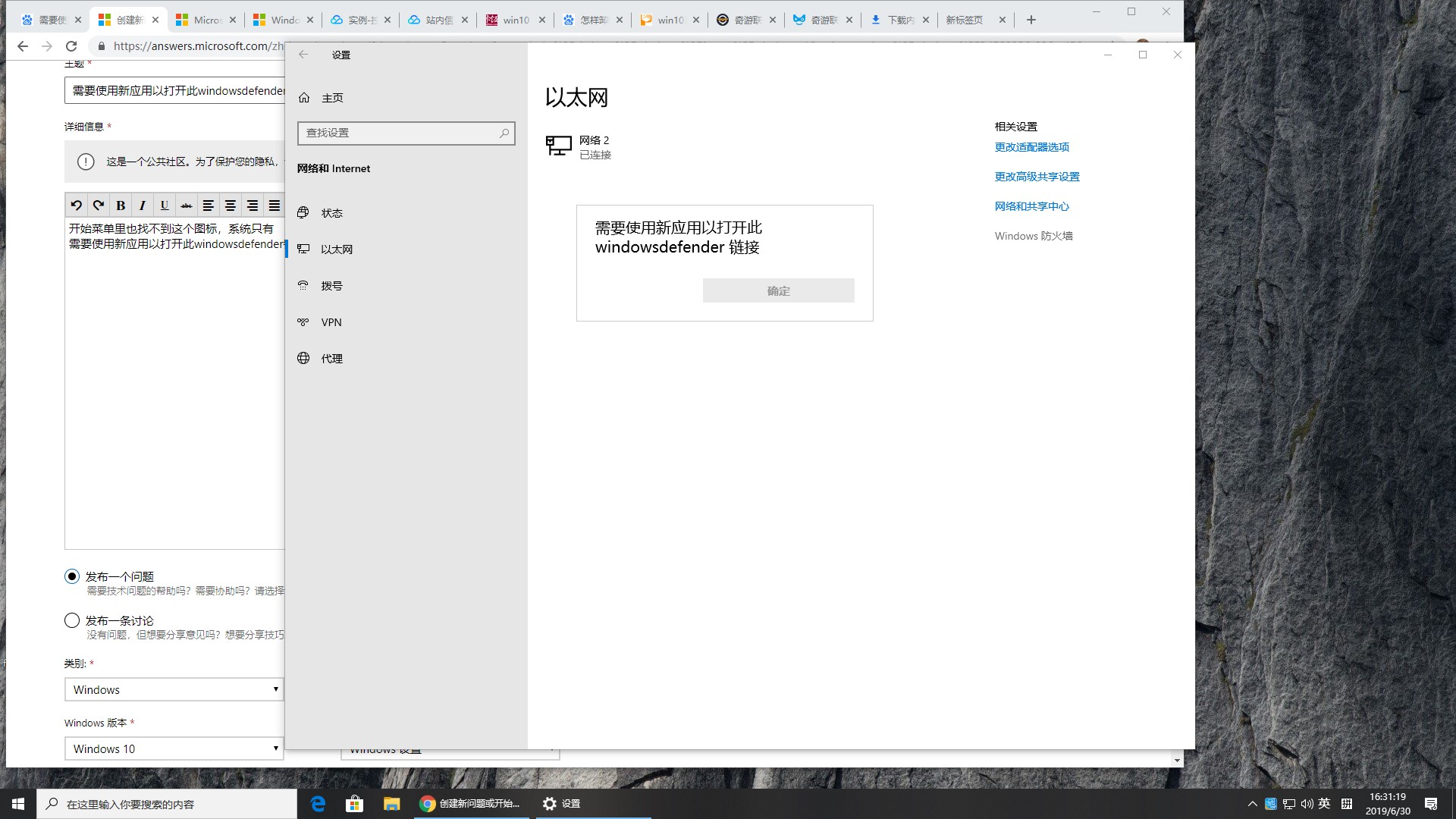
Task: Select the 发布一条讨论 radio button
Action: click(72, 620)
